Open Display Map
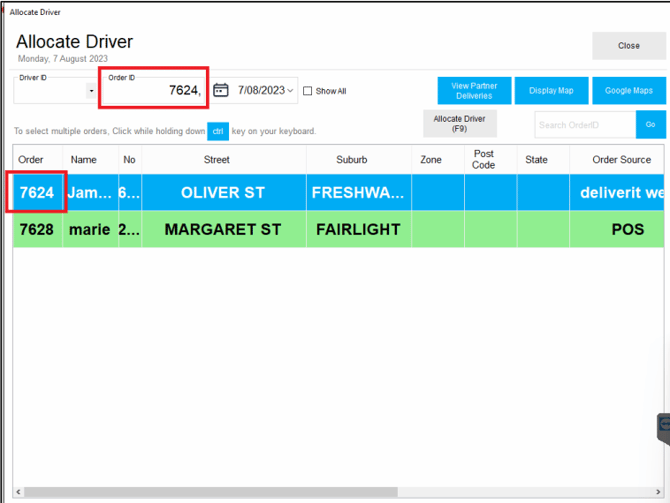 click(551, 90)
